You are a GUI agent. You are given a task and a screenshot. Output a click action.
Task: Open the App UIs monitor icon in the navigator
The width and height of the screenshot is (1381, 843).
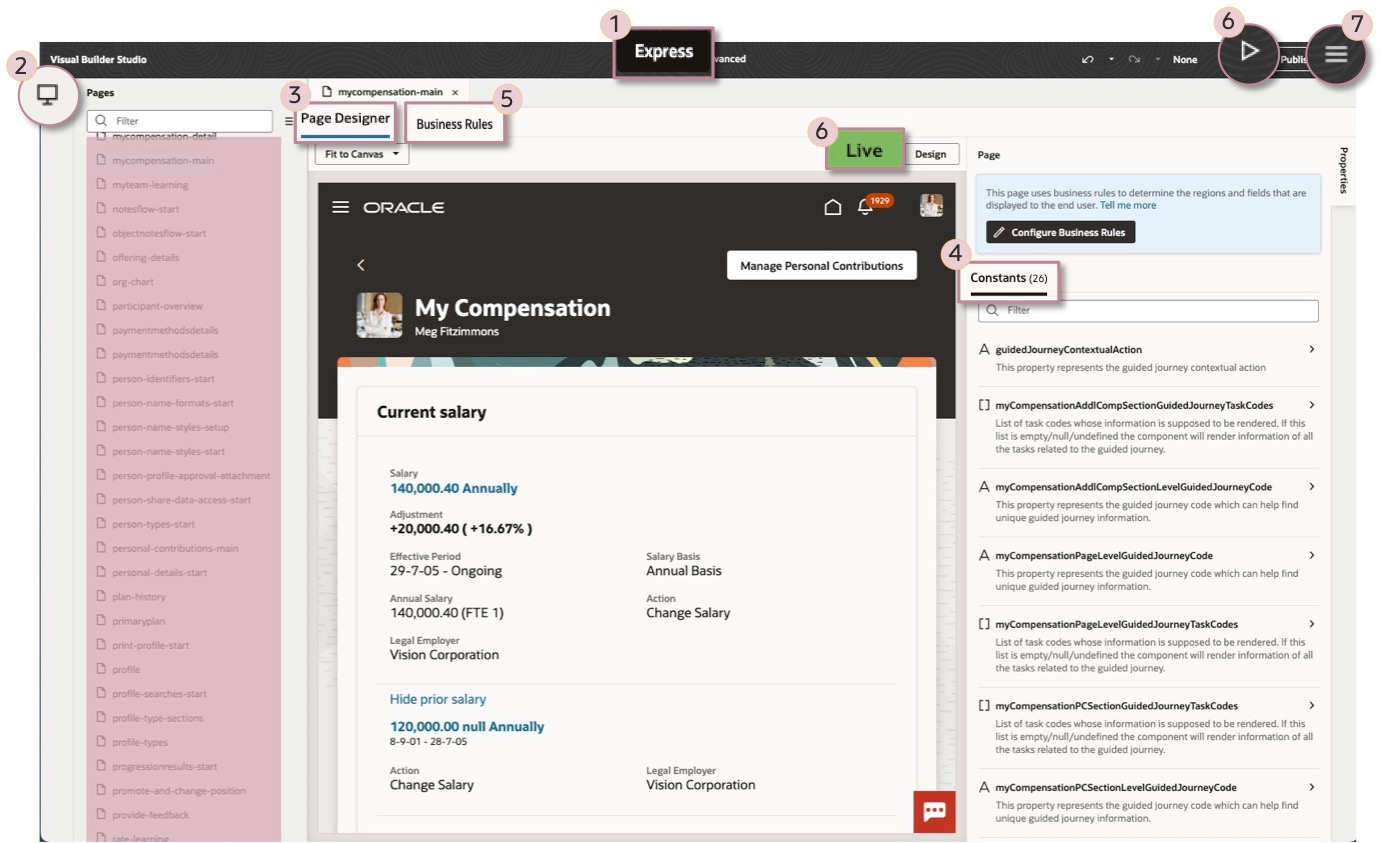pyautogui.click(x=48, y=95)
